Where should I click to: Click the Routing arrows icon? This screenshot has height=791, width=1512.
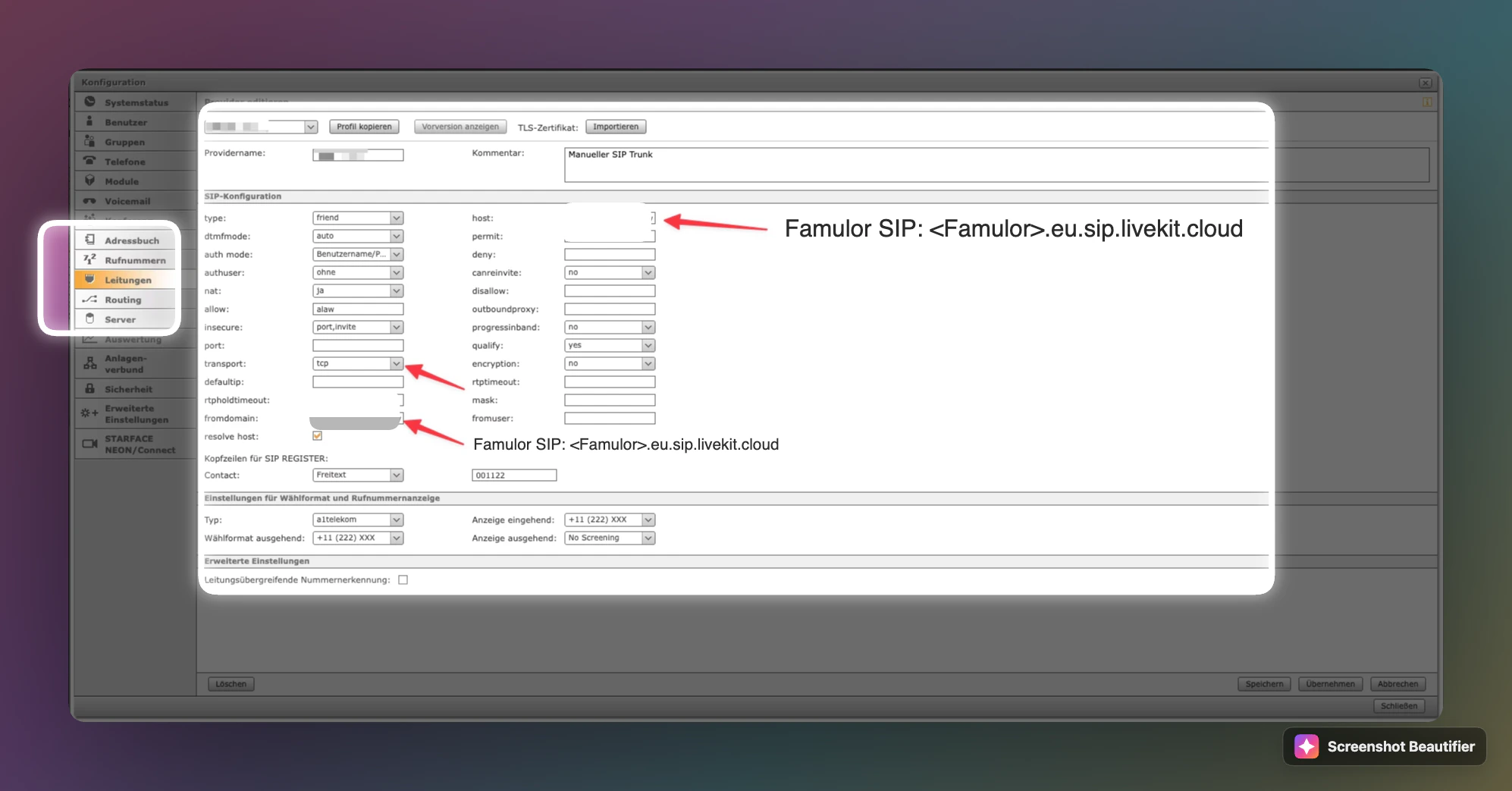point(89,299)
